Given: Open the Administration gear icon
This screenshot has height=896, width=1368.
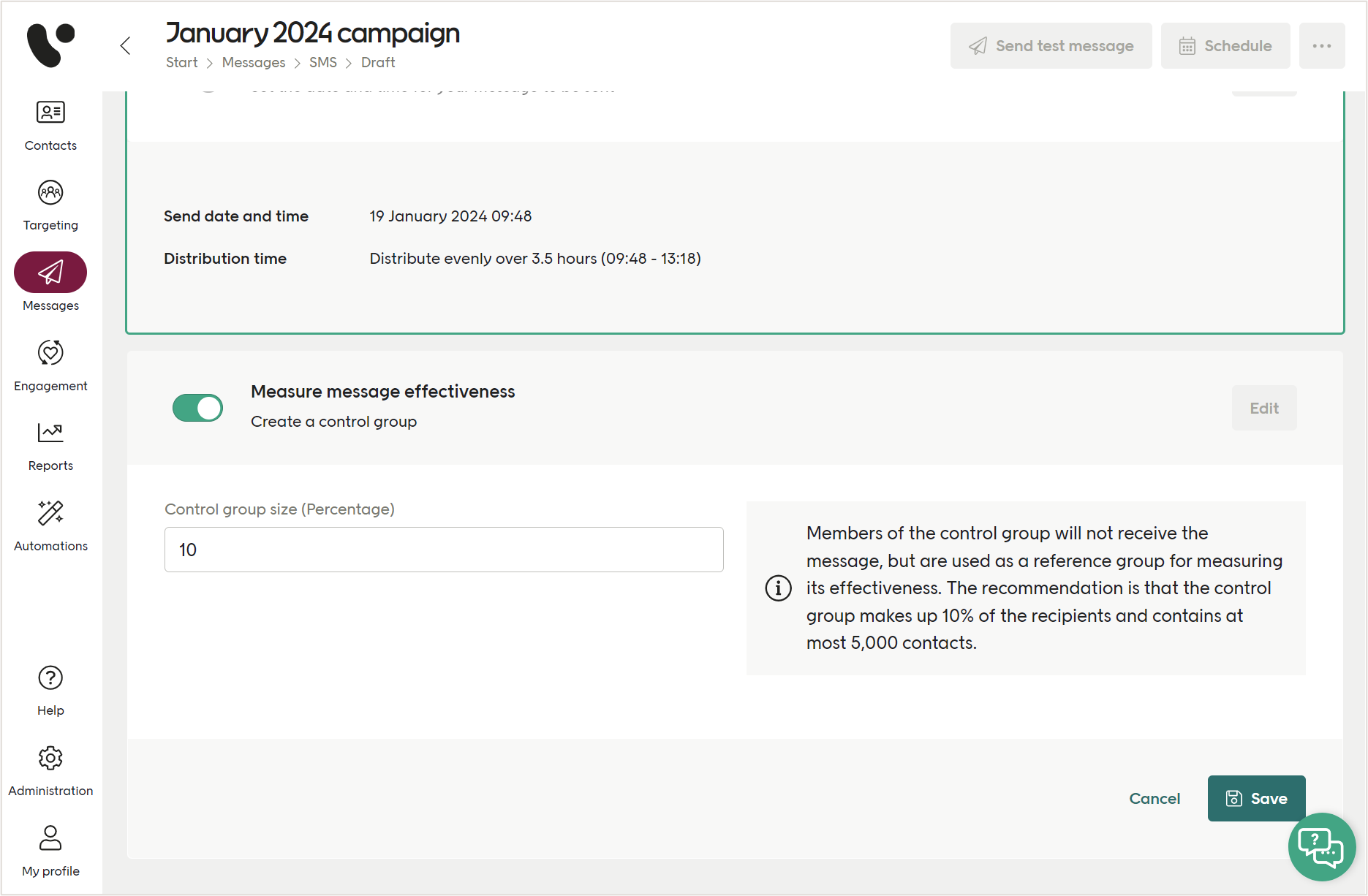Looking at the screenshot, I should [x=50, y=758].
